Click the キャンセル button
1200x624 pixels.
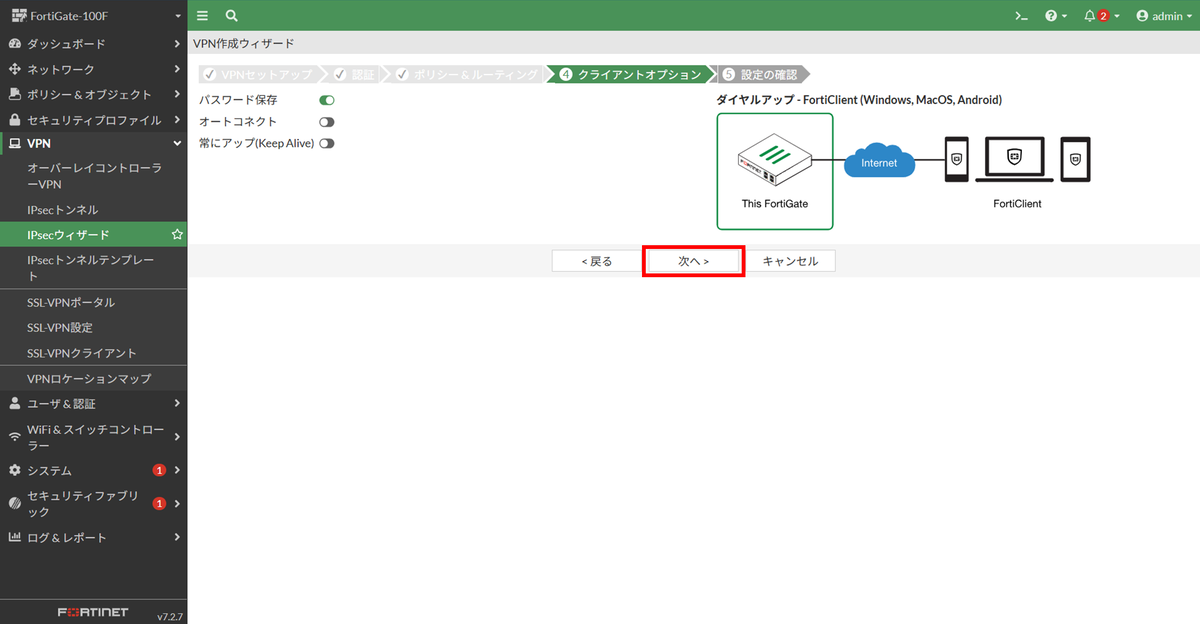point(791,261)
